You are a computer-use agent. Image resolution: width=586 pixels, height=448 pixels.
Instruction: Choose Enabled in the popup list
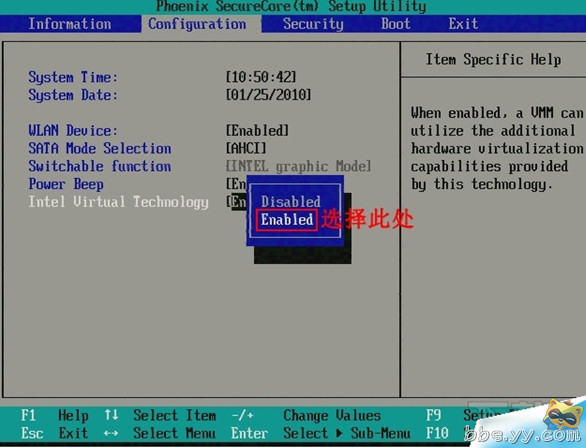coord(287,220)
